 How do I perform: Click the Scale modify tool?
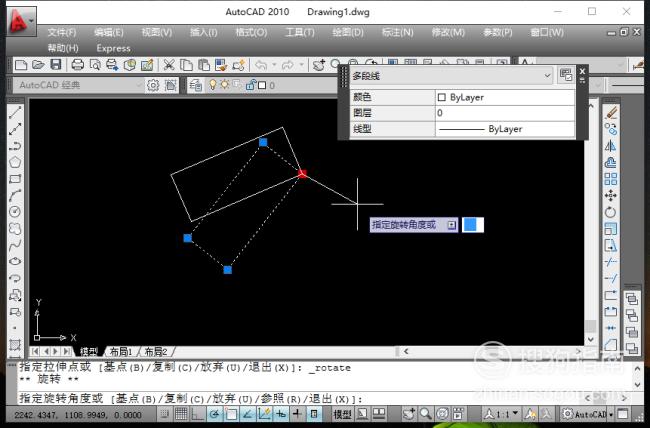tap(611, 229)
